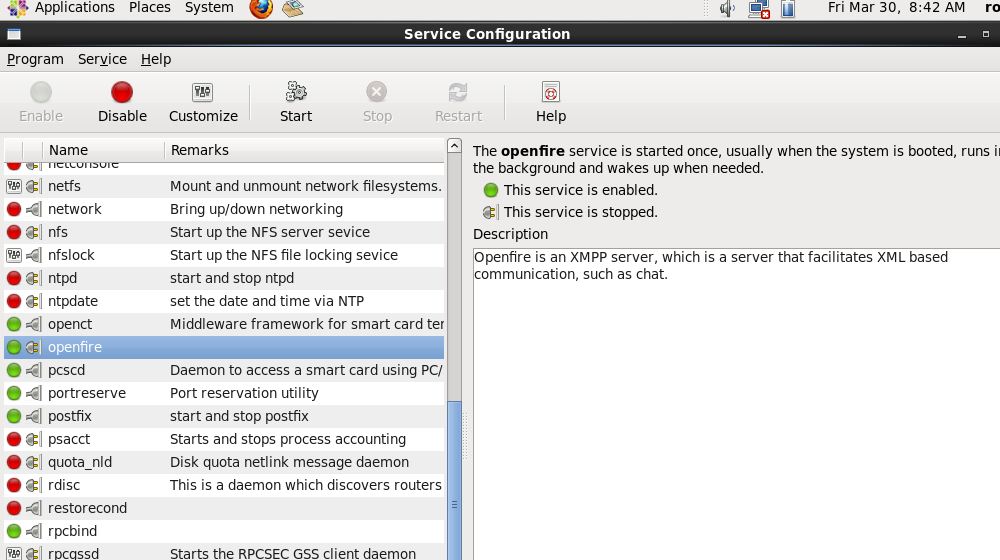Screen dimensions: 1000x560
Task: Click the Restart toolbar button
Action: tap(458, 102)
